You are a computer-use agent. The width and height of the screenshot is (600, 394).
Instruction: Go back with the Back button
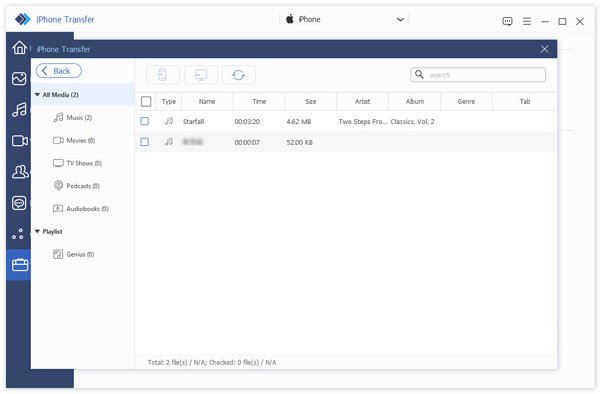pos(59,71)
